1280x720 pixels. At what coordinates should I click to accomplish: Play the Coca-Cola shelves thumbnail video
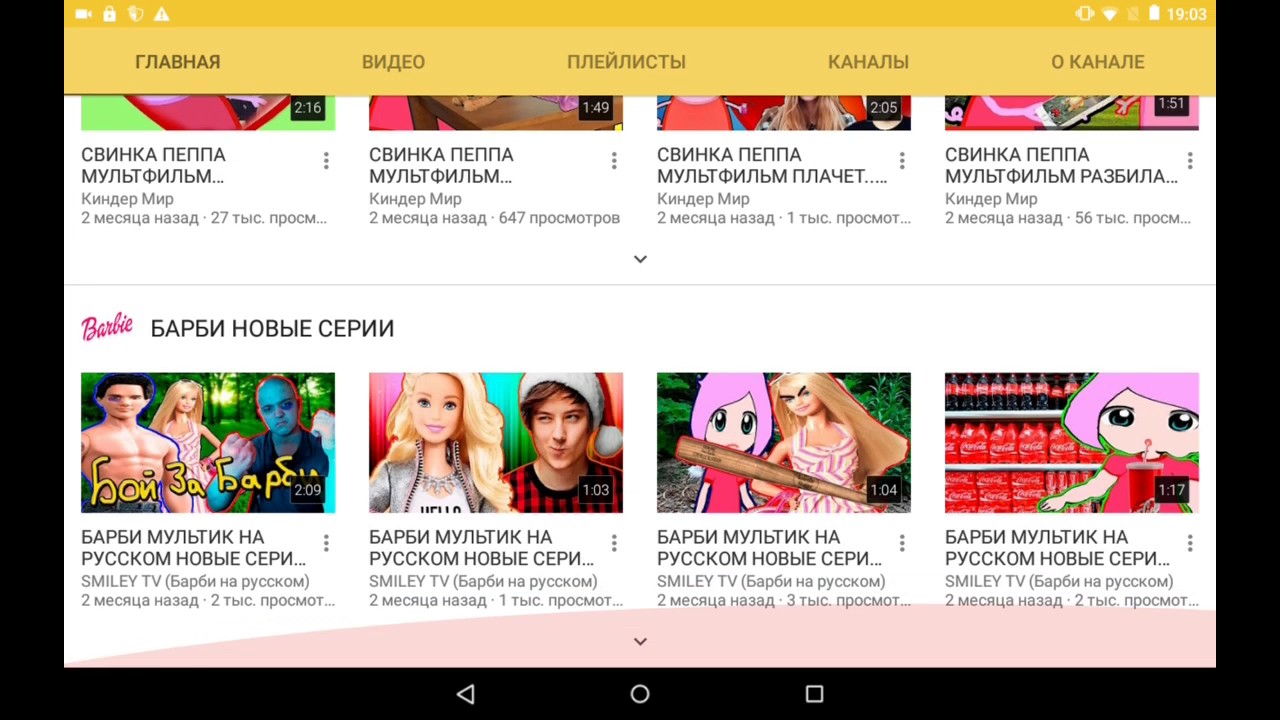coord(1072,443)
